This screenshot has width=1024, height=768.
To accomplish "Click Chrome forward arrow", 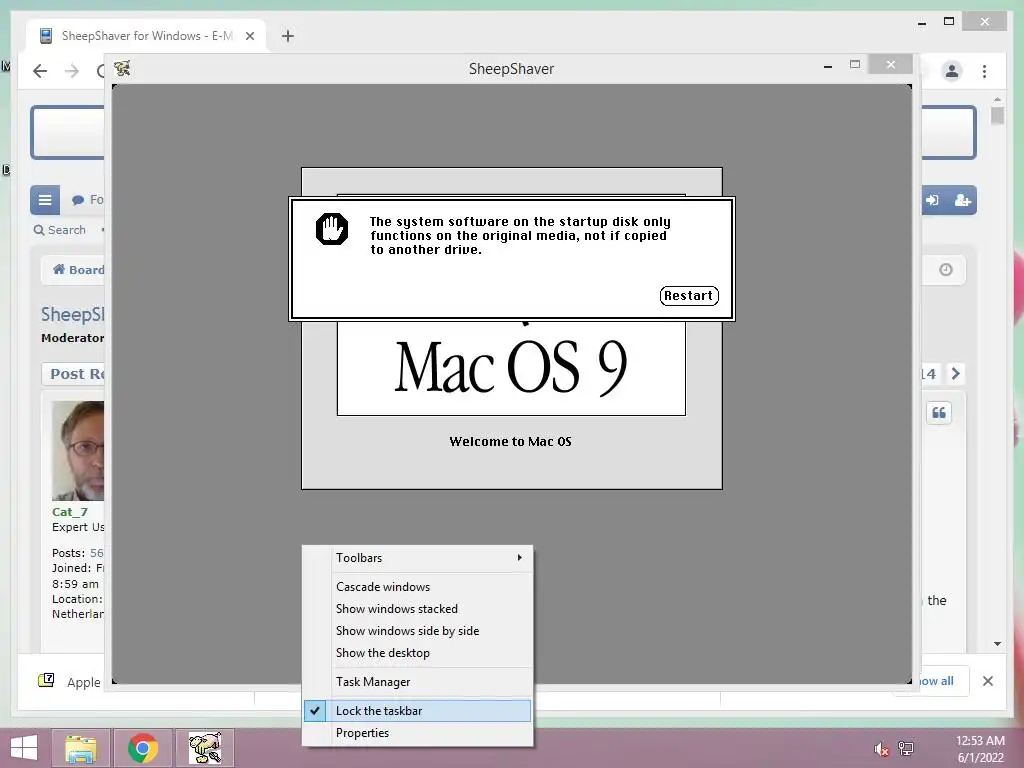I will coord(72,71).
